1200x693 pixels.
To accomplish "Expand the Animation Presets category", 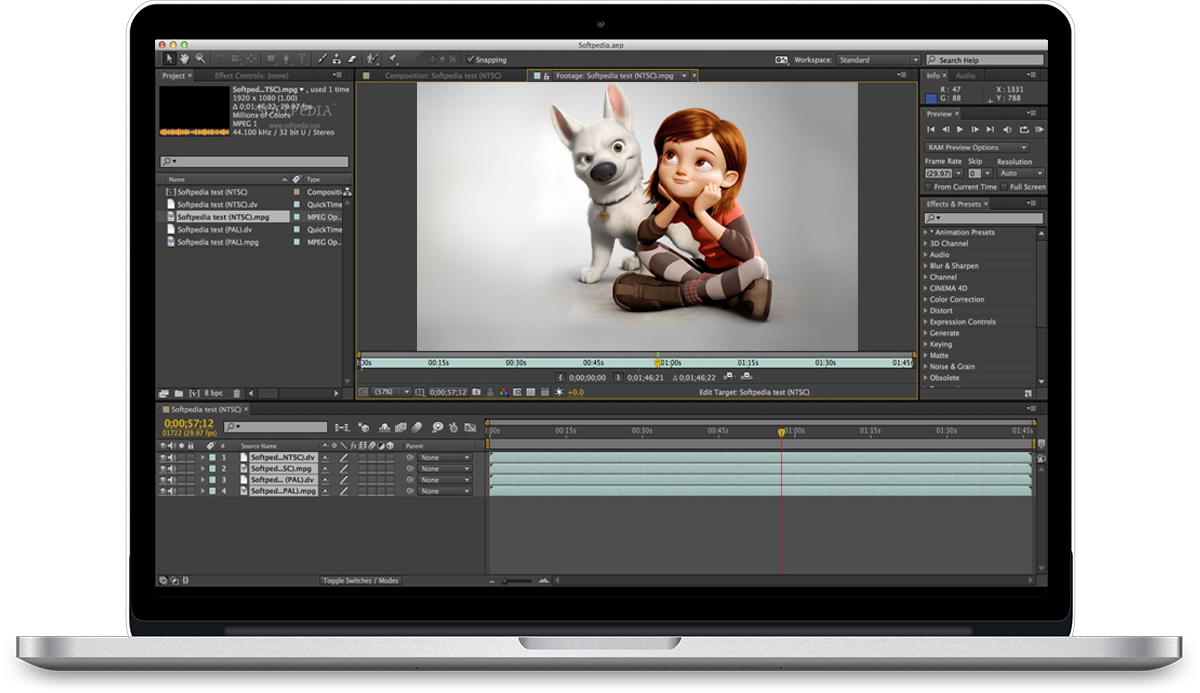I will point(925,233).
